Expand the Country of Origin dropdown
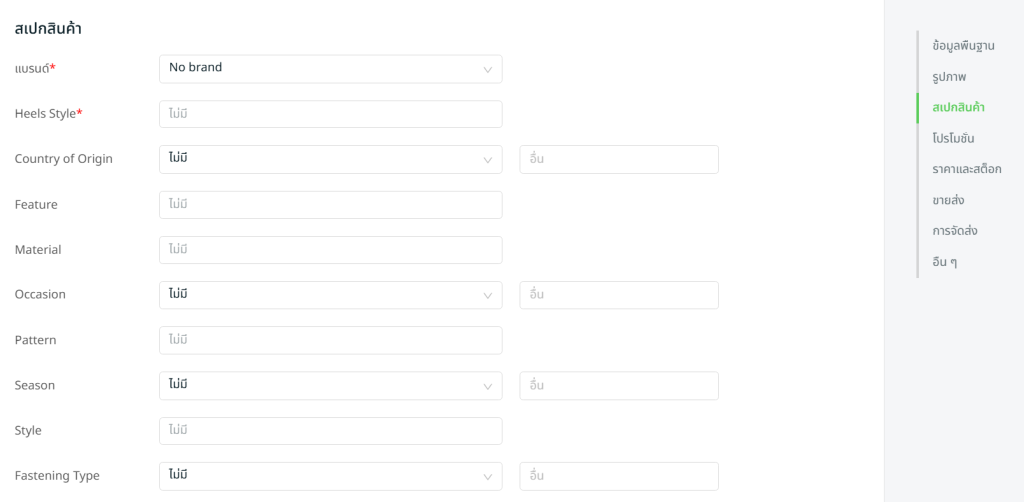Screen dimensions: 1024x502 coord(330,159)
